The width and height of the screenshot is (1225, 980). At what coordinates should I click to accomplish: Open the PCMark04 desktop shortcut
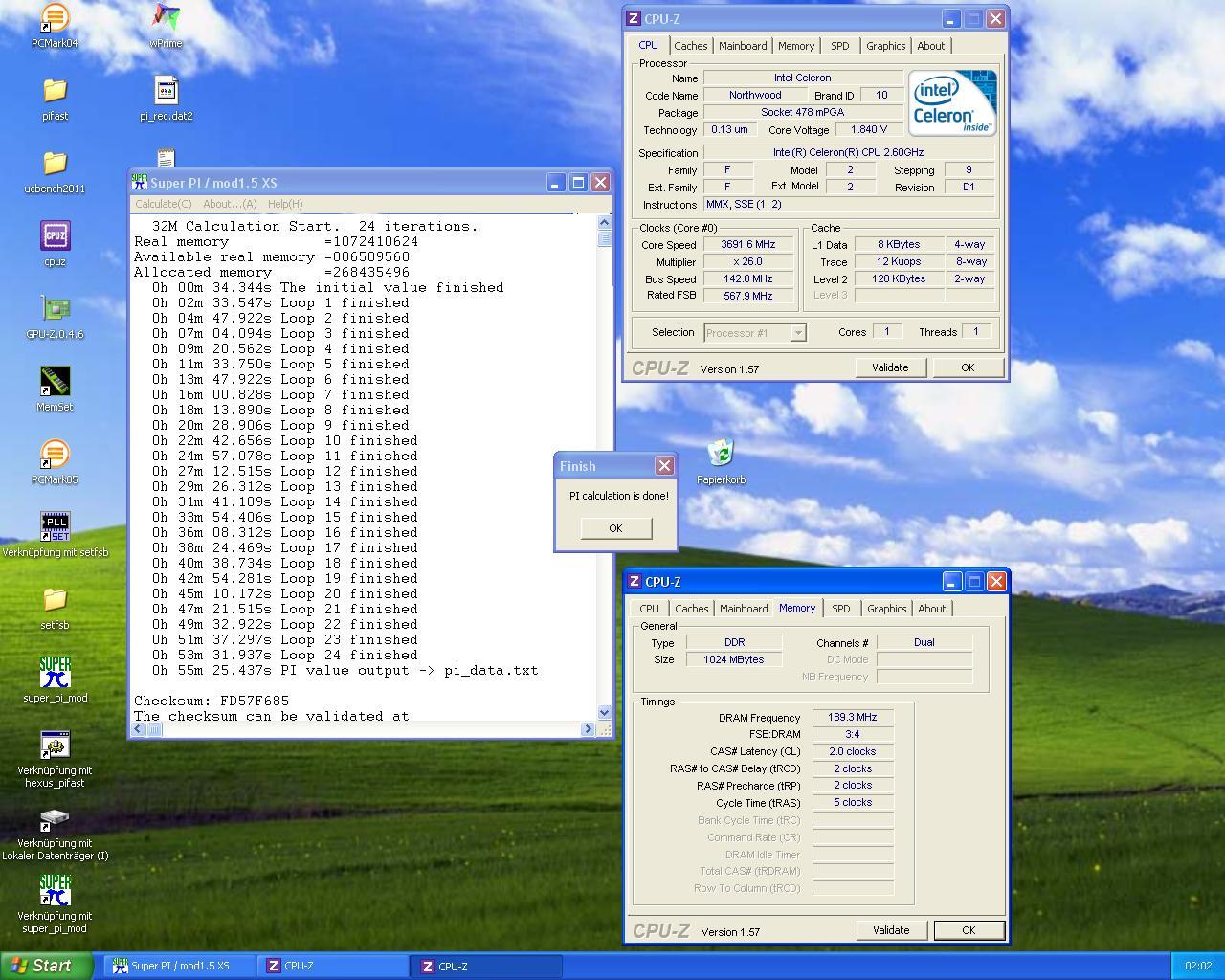(x=55, y=27)
